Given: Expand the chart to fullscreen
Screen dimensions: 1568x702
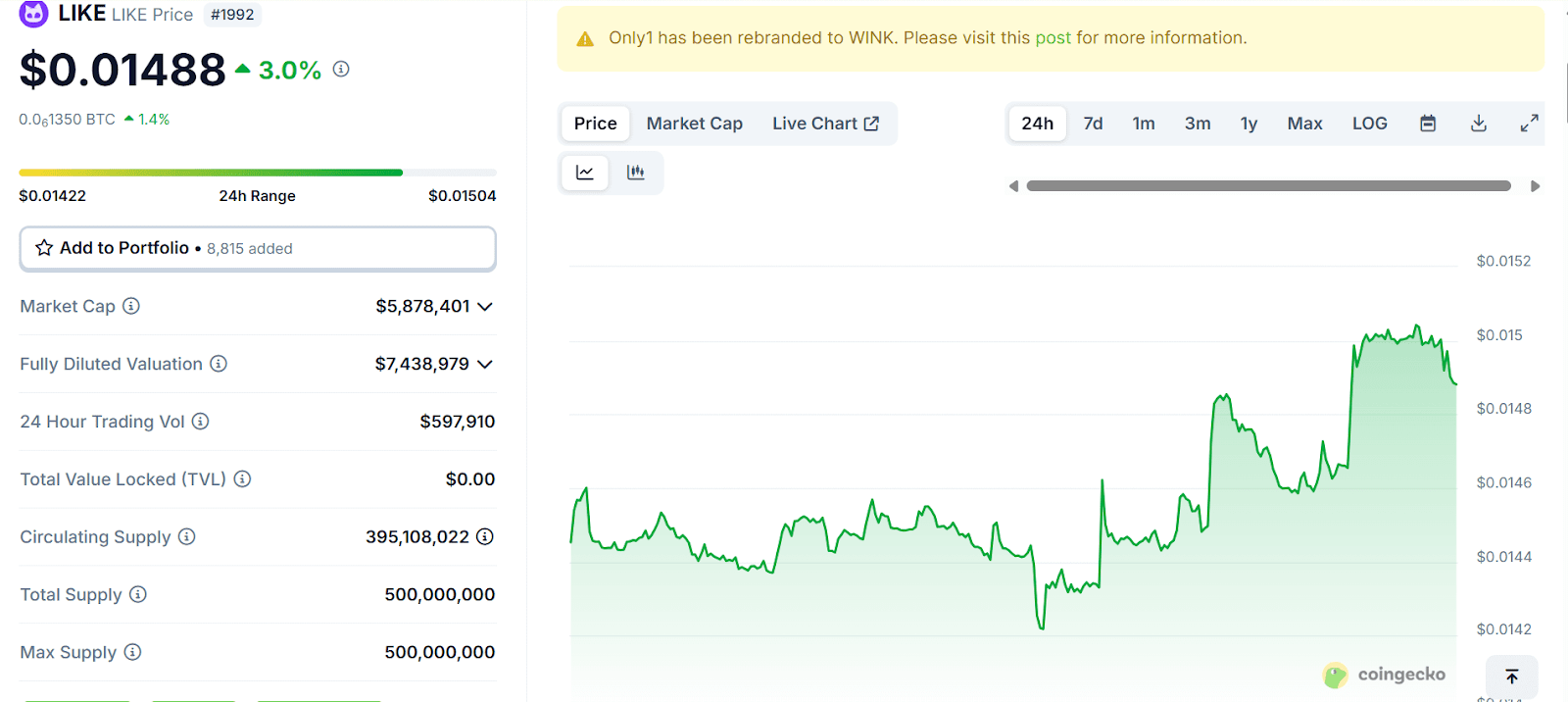Looking at the screenshot, I should (x=1529, y=124).
